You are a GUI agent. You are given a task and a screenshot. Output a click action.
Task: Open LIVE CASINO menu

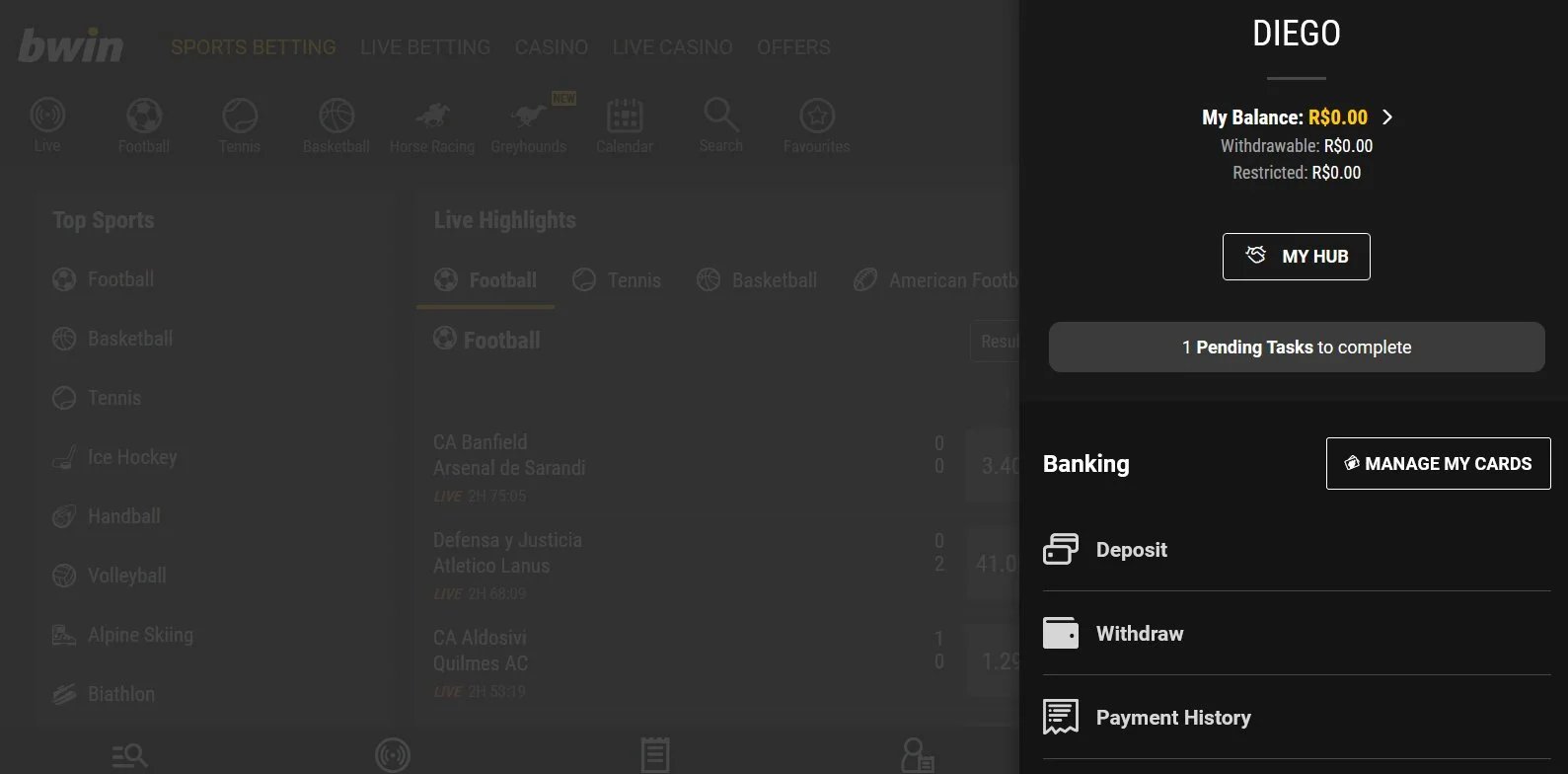click(x=673, y=47)
